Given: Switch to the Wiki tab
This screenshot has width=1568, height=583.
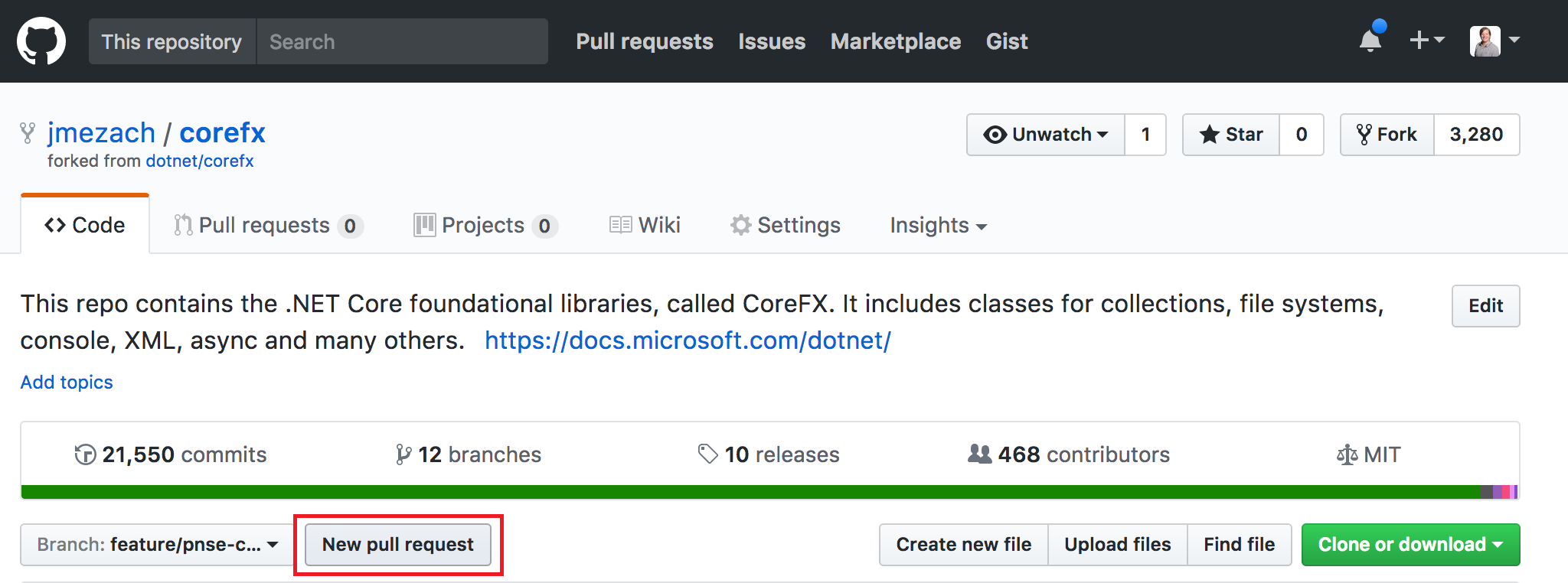Looking at the screenshot, I should point(645,225).
